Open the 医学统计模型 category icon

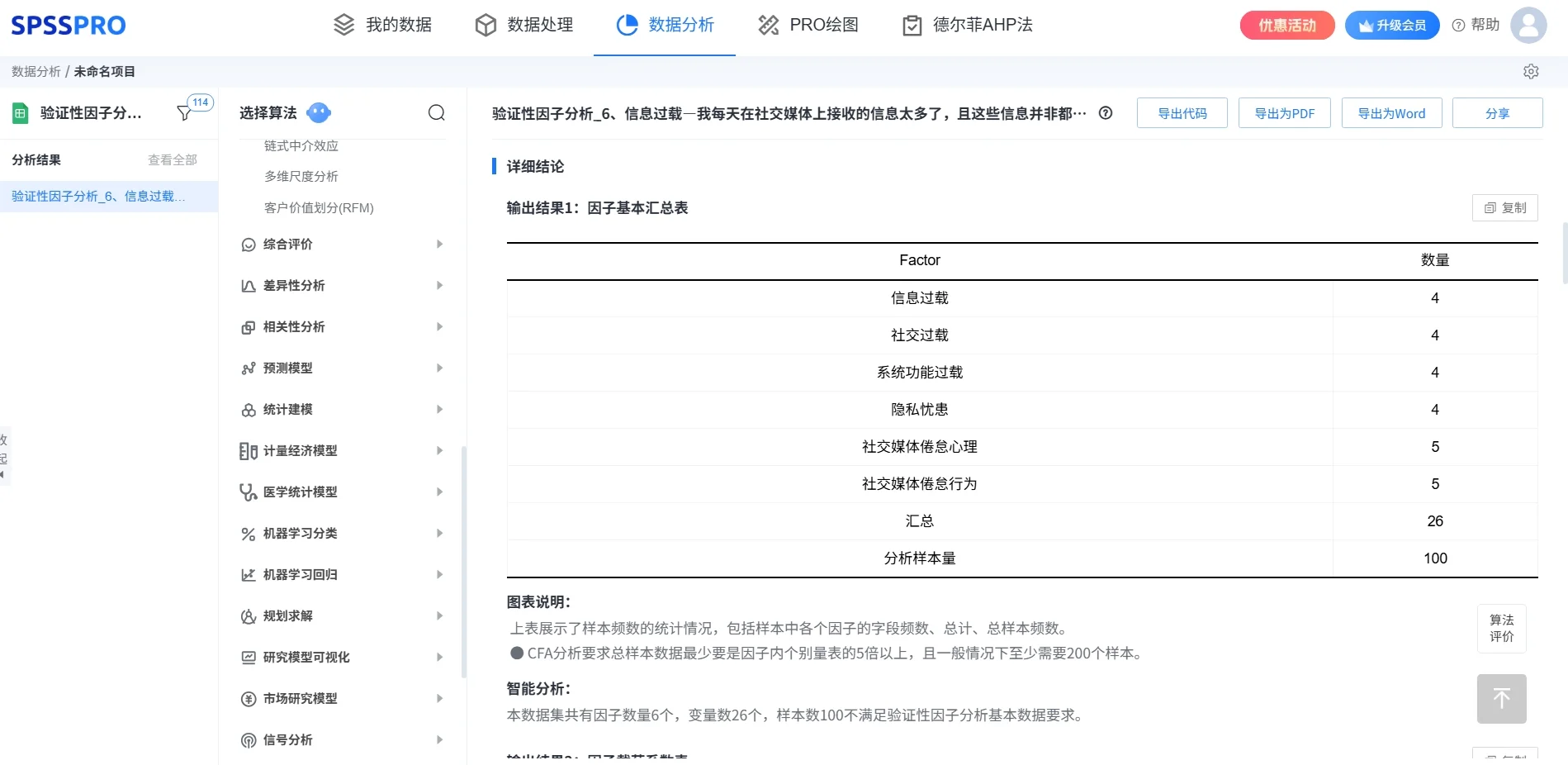click(247, 492)
